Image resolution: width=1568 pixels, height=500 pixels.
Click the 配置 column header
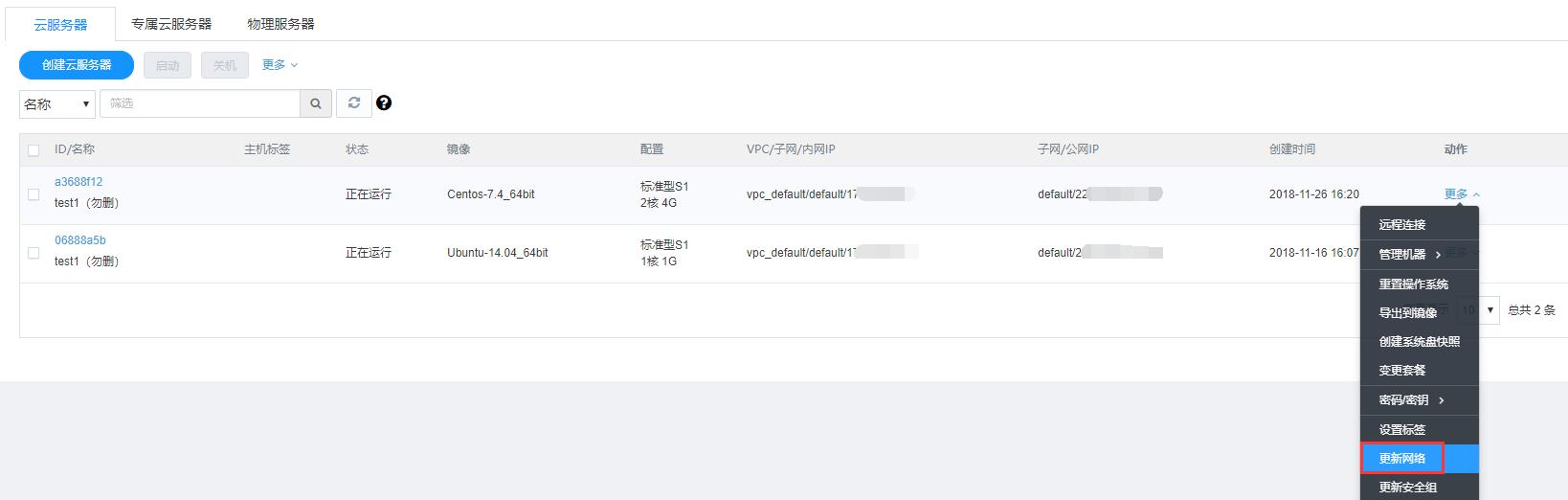point(652,149)
